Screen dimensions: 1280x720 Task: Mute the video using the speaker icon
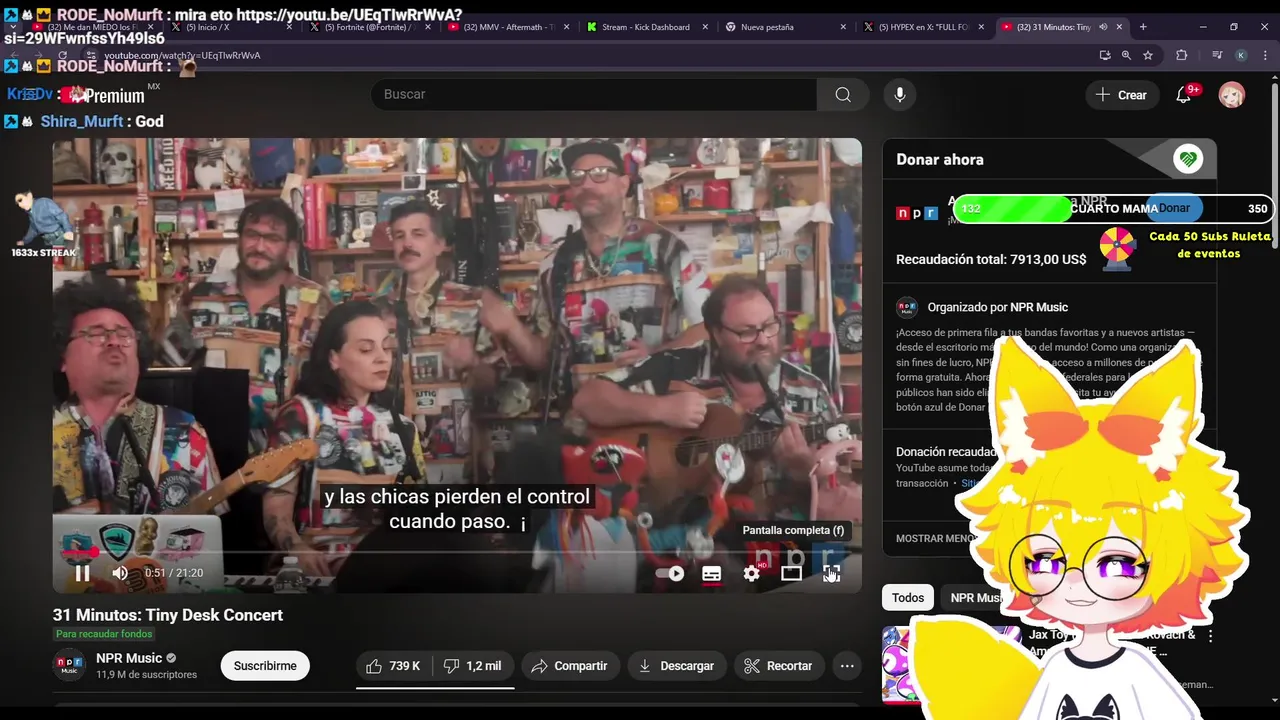[x=120, y=573]
